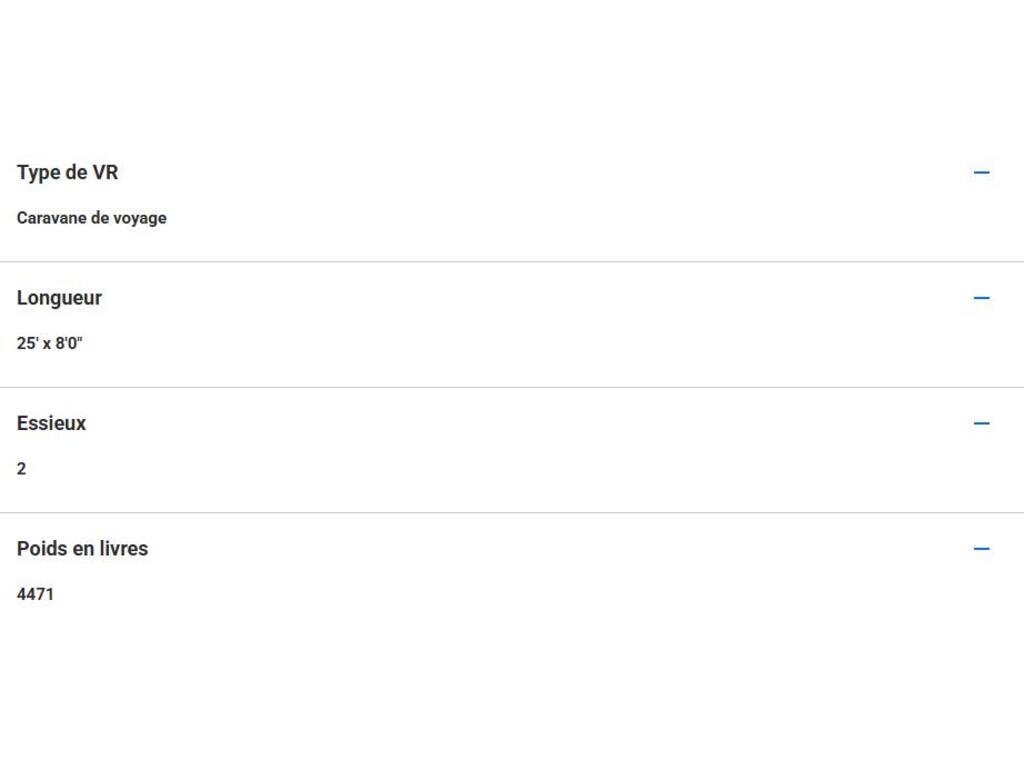This screenshot has height=768, width=1024.
Task: Toggle the Longueur section heading
Action: pyautogui.click(x=59, y=298)
